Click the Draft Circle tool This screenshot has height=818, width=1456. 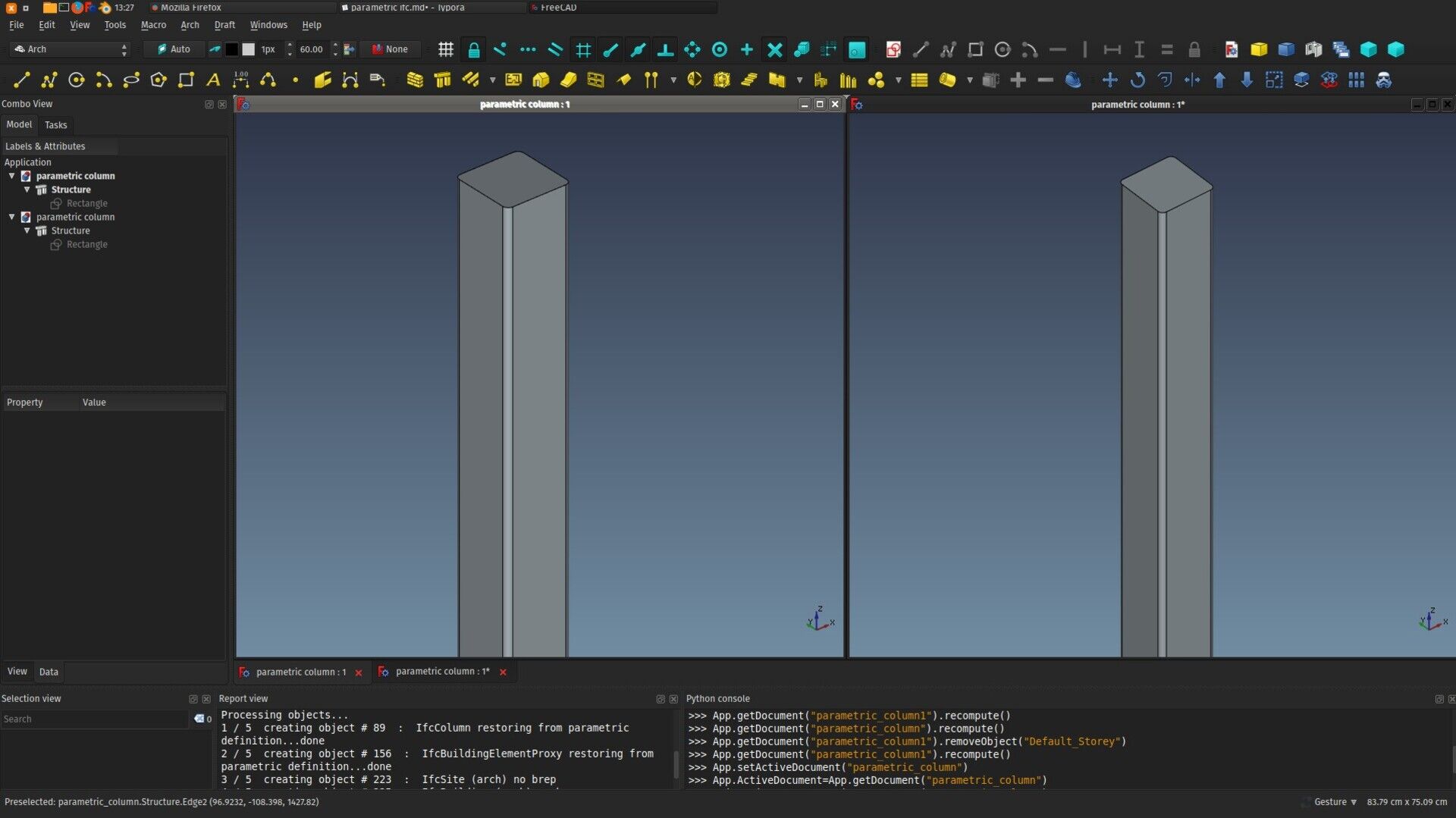click(77, 80)
